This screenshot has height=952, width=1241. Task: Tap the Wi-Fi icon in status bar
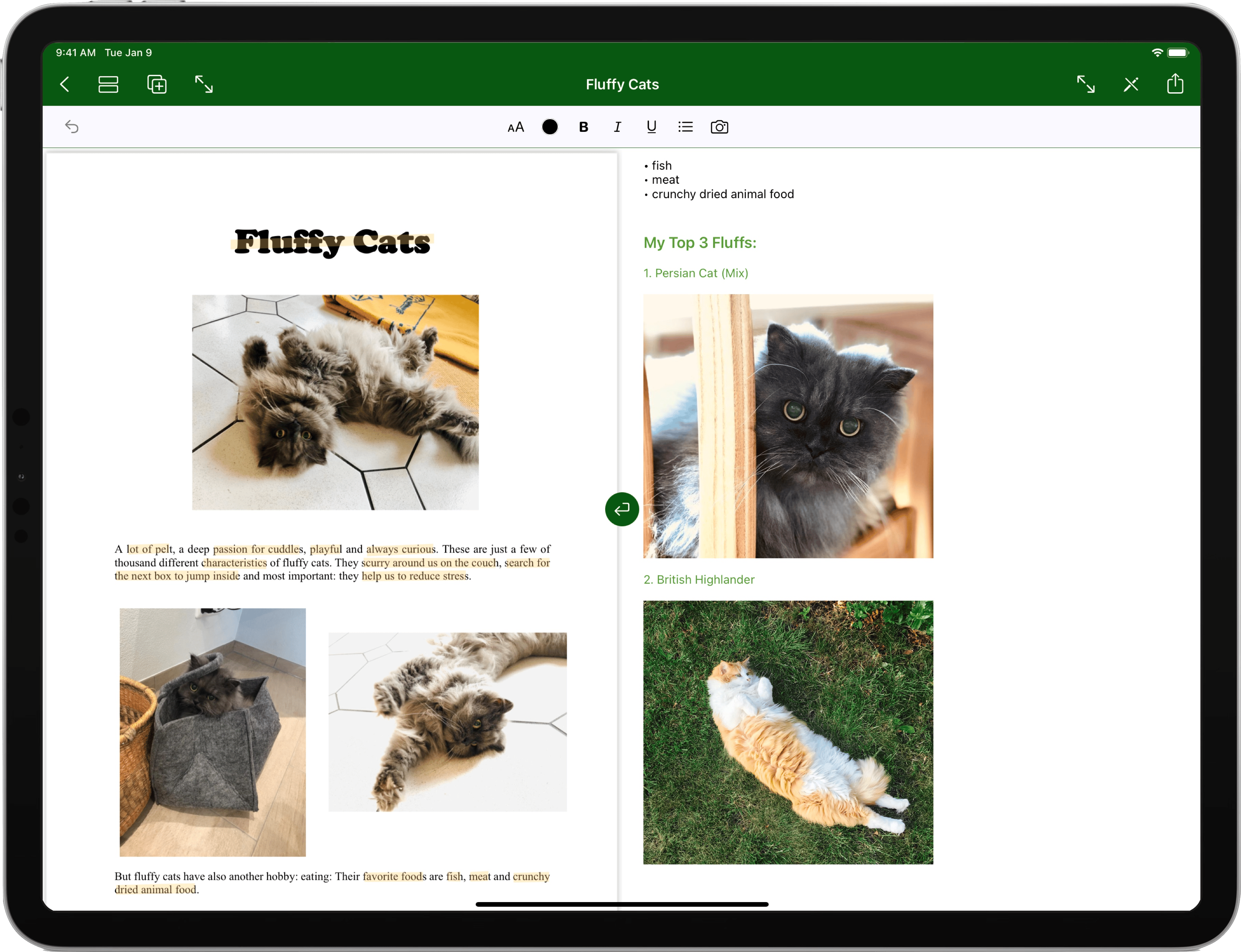point(1158,53)
